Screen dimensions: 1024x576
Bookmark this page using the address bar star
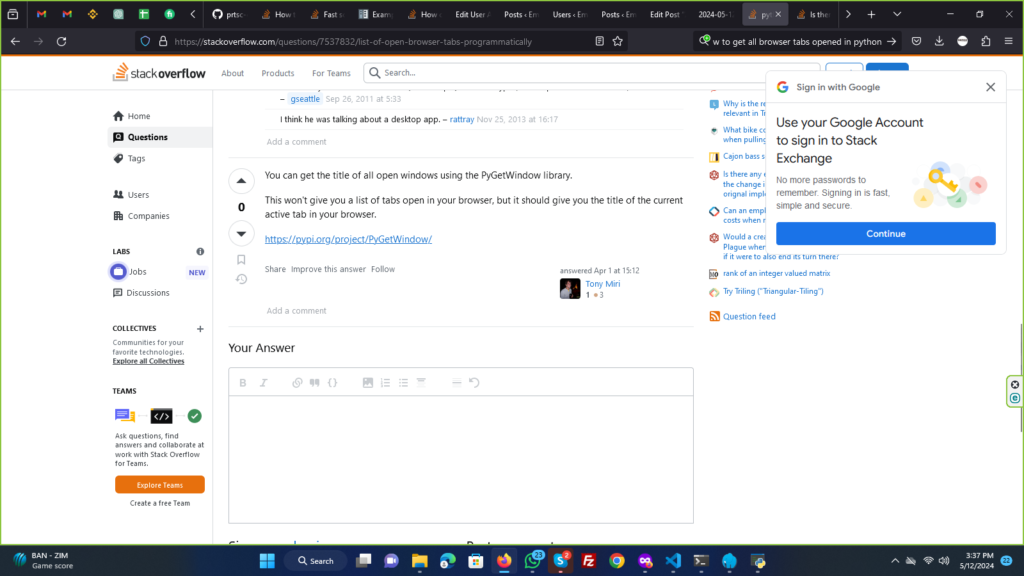618,41
